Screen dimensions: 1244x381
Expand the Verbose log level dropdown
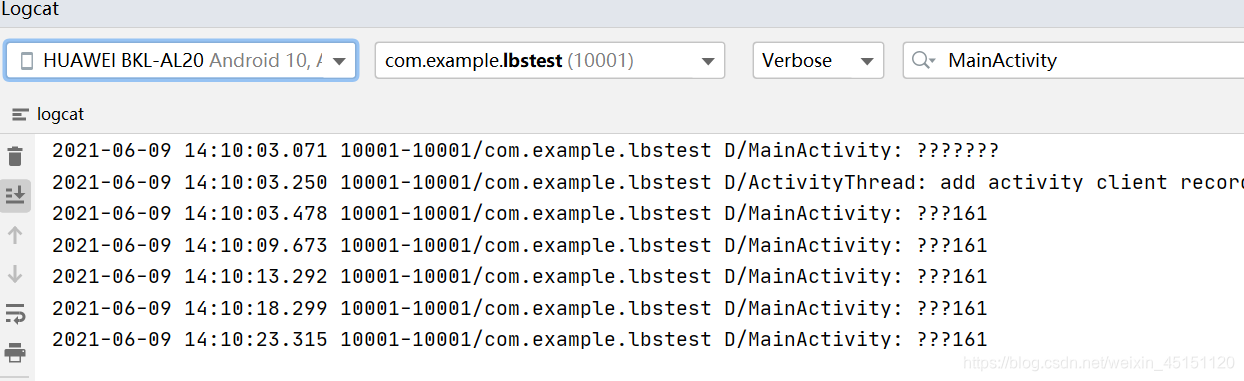click(818, 60)
